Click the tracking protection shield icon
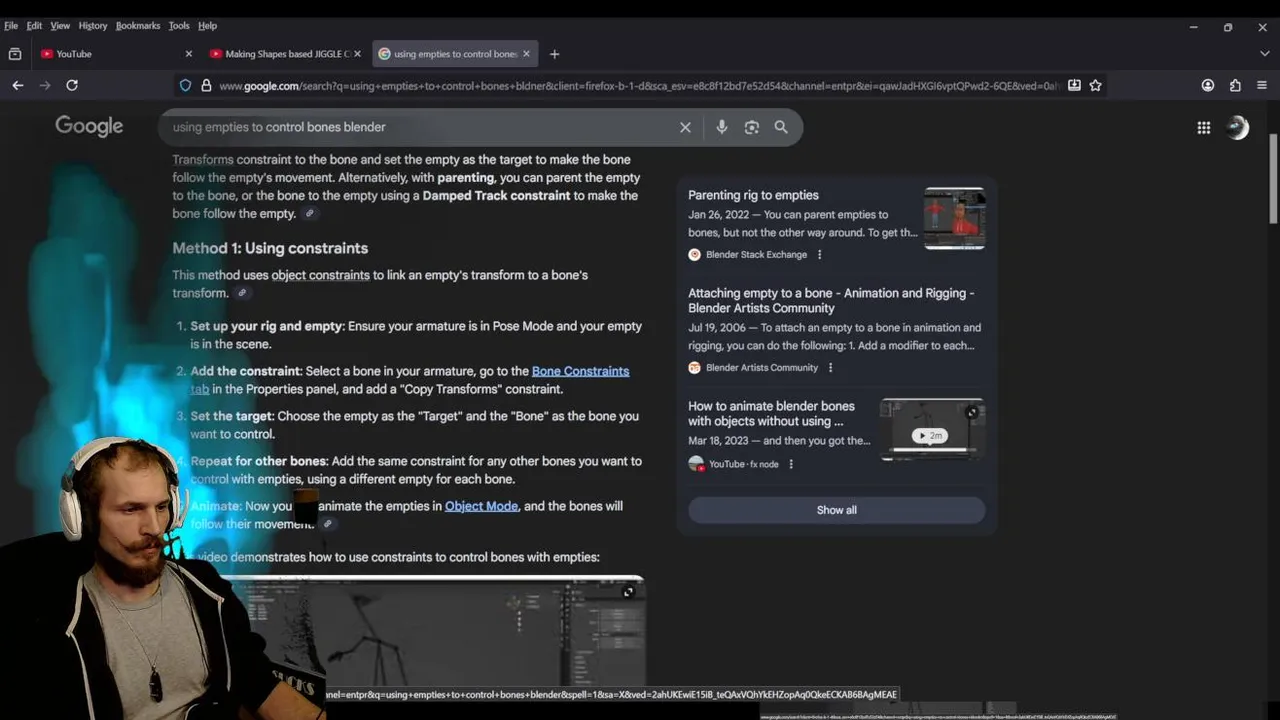The image size is (1280, 720). pos(185,86)
